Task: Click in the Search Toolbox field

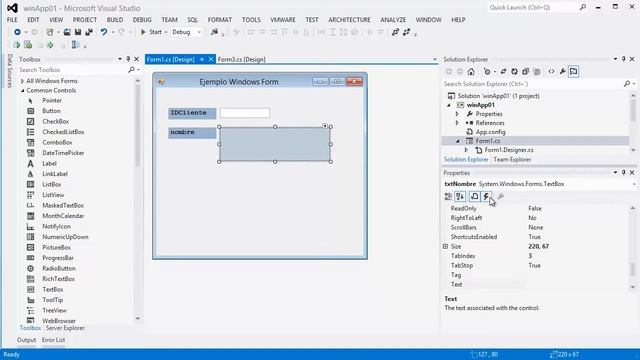Action: tap(73, 70)
